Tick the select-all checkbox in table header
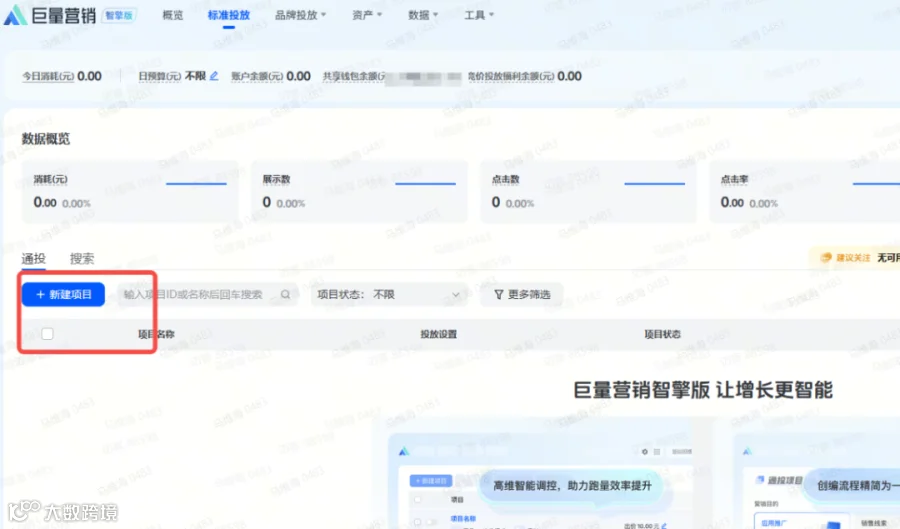The width and height of the screenshot is (900, 529). [47, 333]
